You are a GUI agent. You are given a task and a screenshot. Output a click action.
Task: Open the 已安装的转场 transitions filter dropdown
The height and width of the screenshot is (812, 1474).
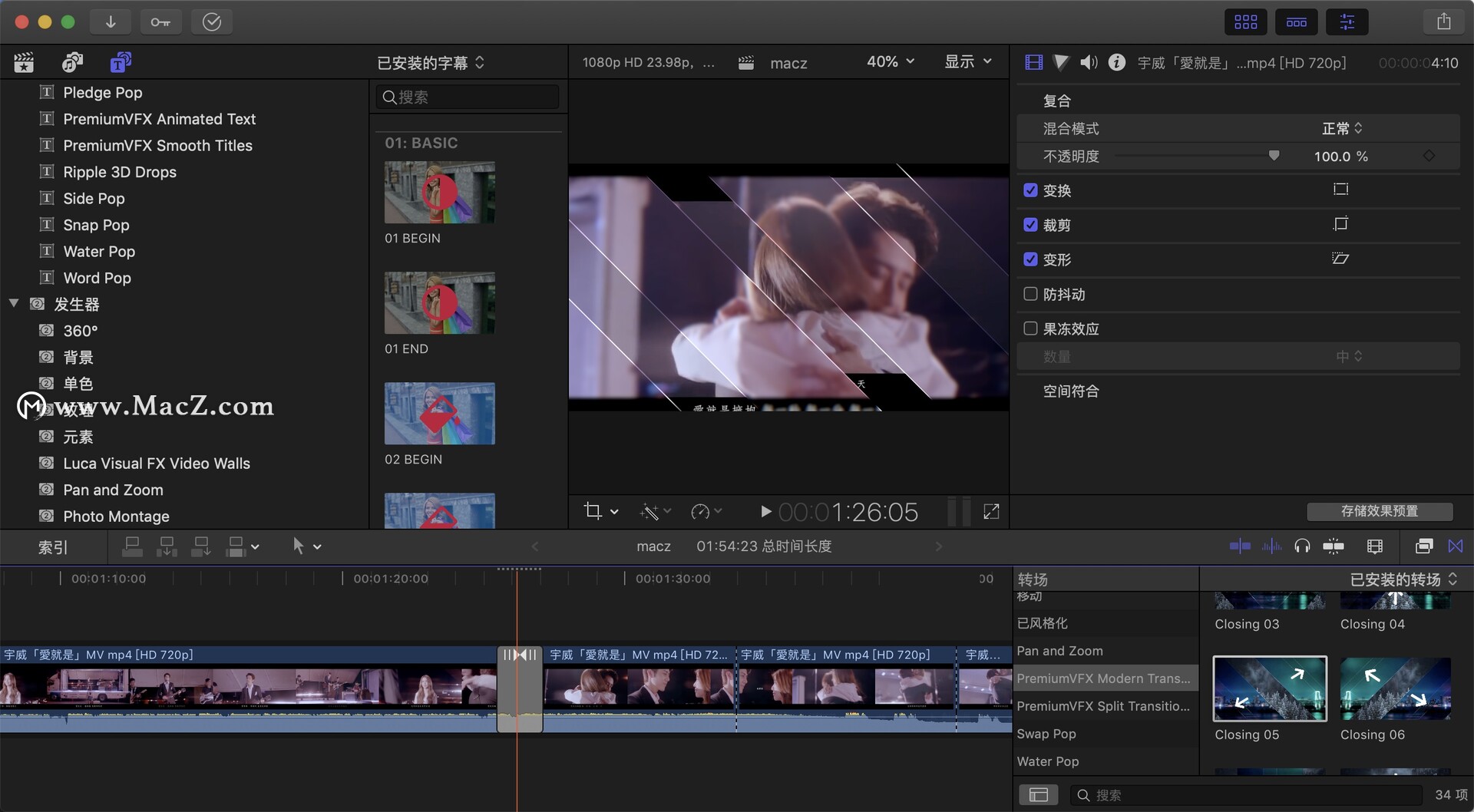tap(1404, 579)
